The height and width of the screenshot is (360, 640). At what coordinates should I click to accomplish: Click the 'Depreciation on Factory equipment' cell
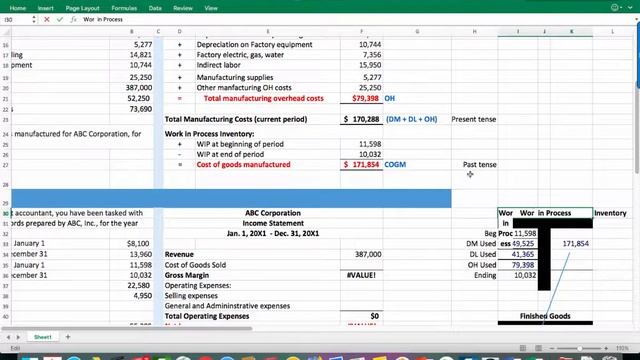tap(254, 44)
